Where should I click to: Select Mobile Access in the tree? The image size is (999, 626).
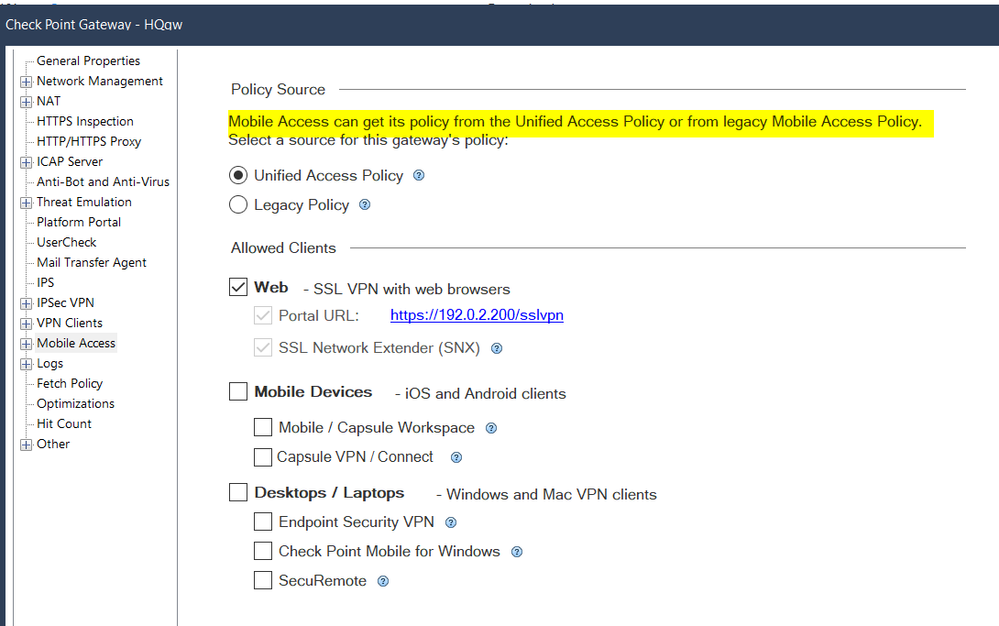[76, 343]
